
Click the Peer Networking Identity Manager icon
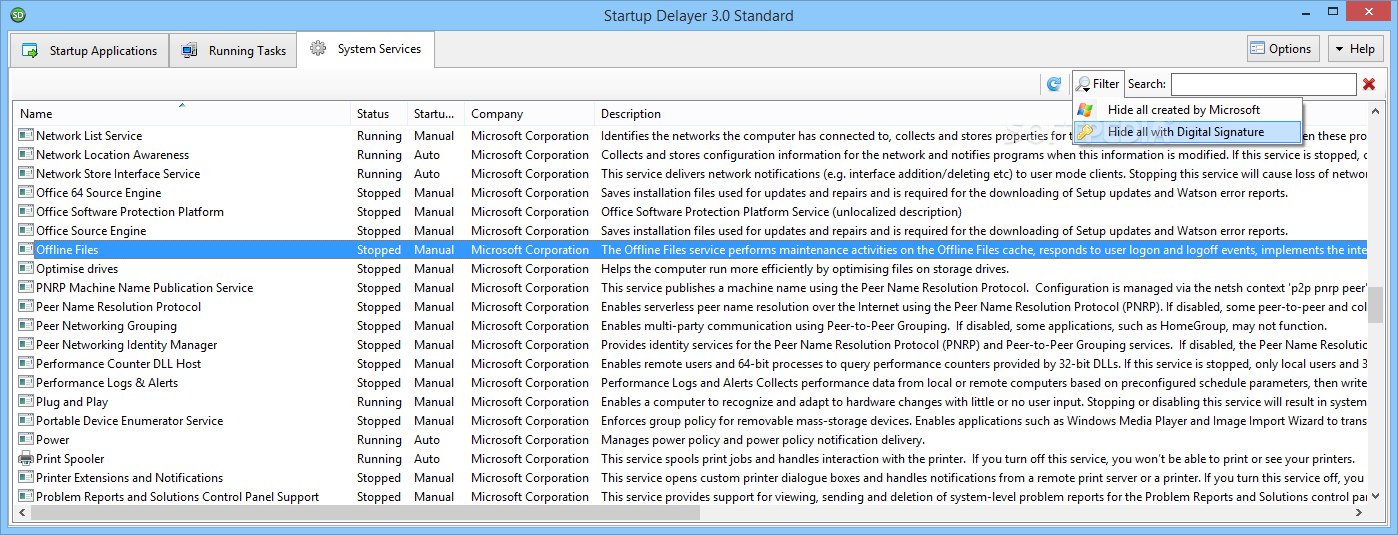click(26, 344)
